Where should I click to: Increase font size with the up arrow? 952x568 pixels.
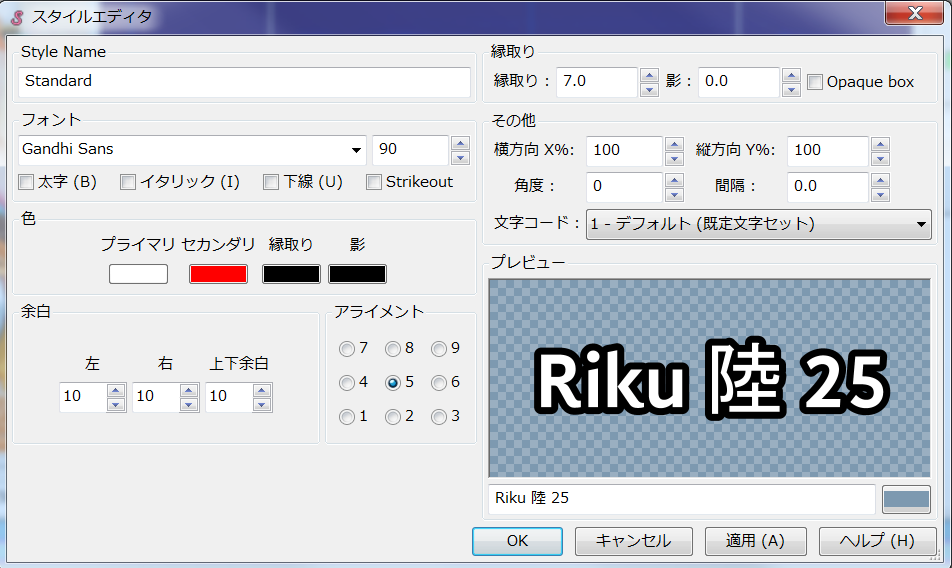(461, 143)
